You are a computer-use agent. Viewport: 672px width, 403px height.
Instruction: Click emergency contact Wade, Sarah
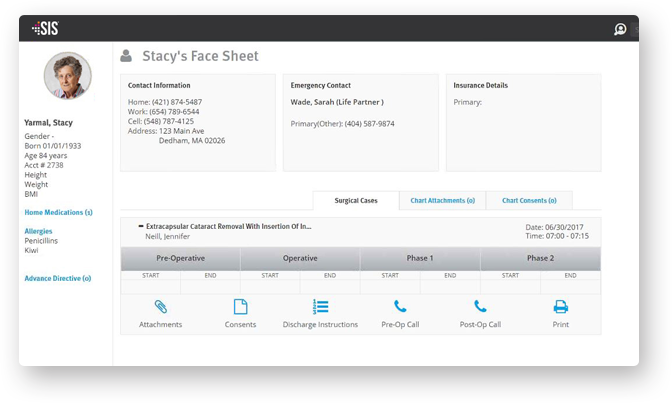coord(337,102)
